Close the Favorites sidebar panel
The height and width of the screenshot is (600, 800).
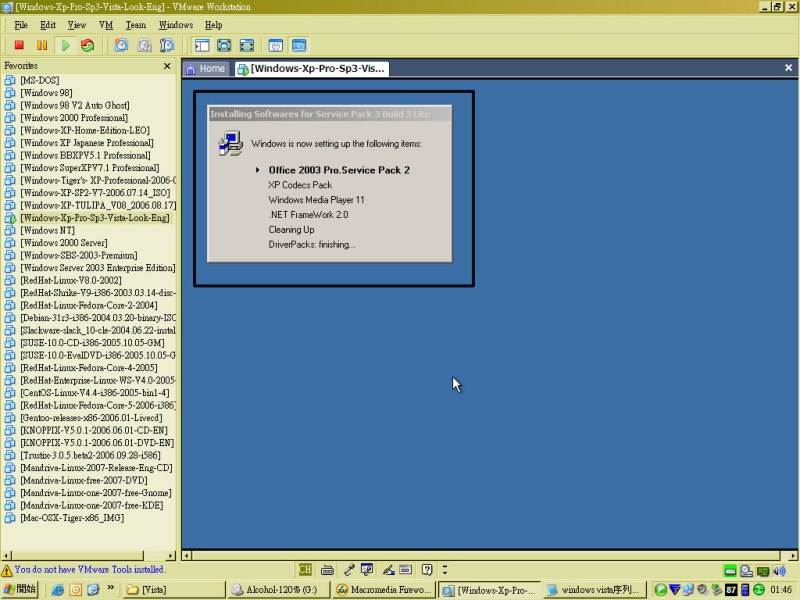(167, 66)
